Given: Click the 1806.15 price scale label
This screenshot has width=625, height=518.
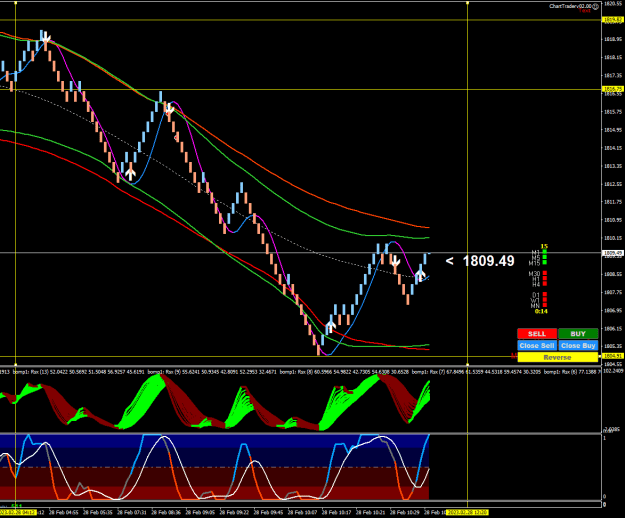Looking at the screenshot, I should pyautogui.click(x=613, y=329).
